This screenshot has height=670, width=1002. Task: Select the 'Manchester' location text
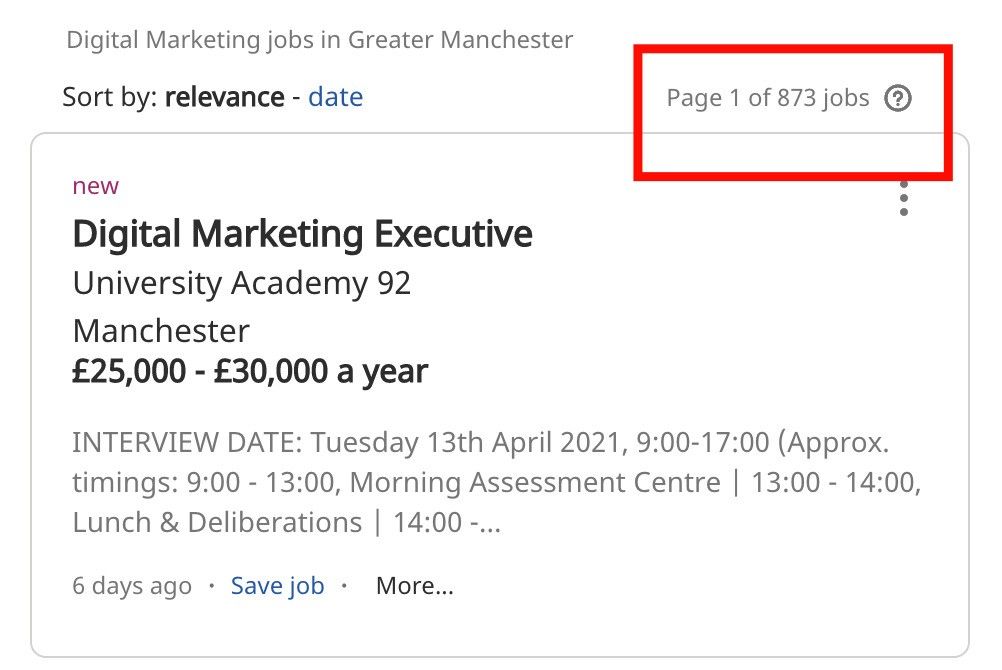(x=160, y=331)
